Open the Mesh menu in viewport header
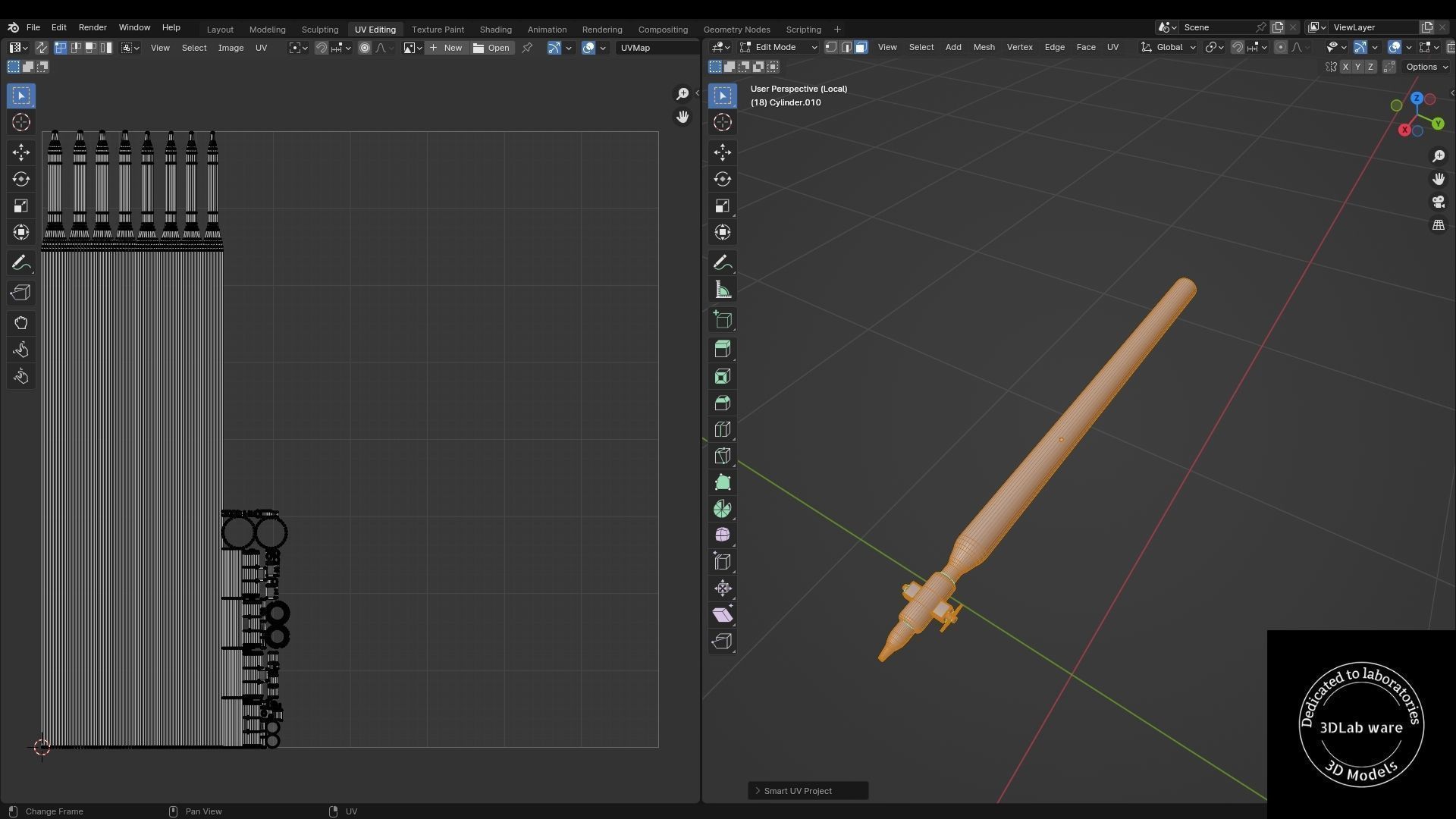This screenshot has width=1456, height=819. [x=984, y=47]
